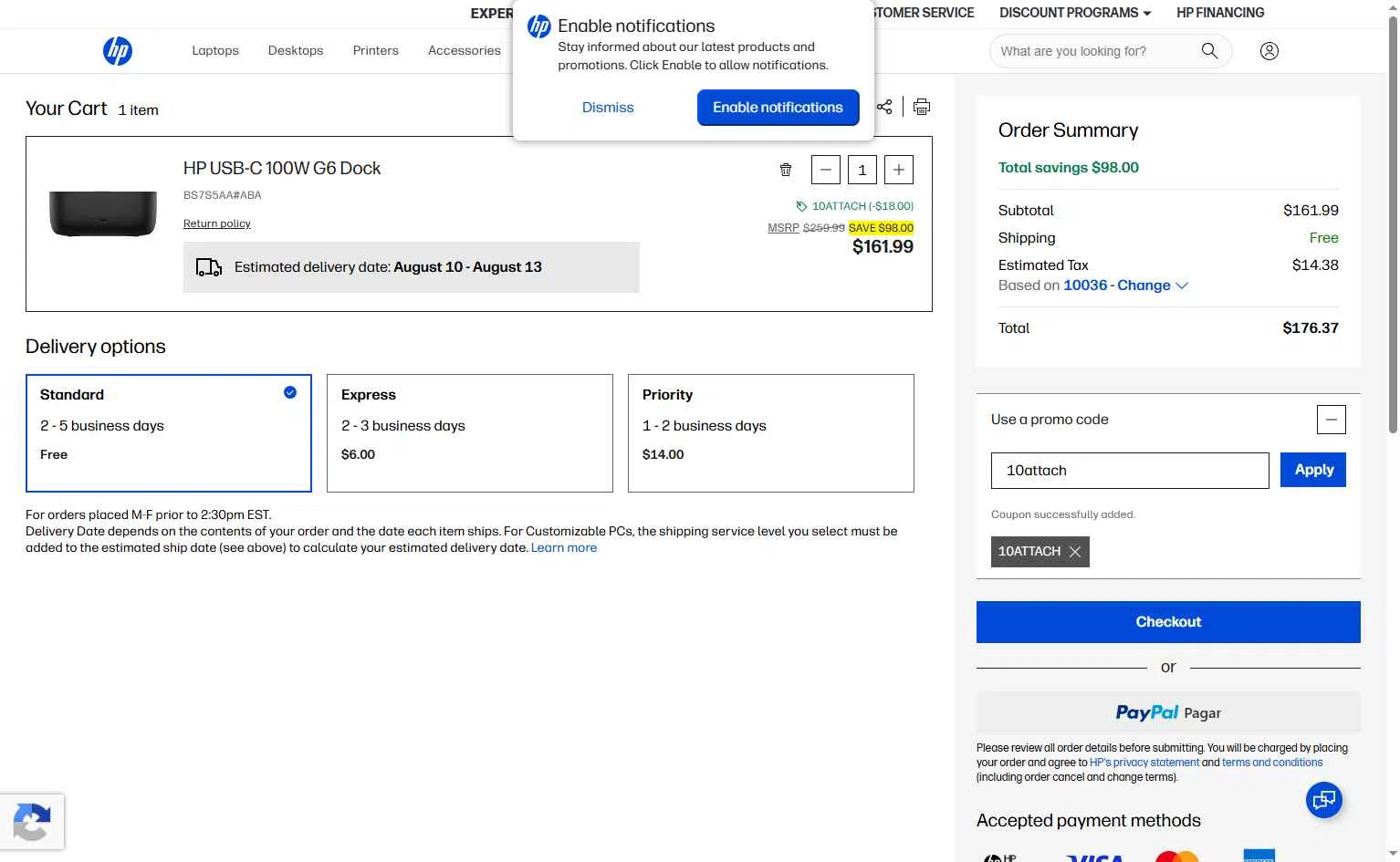Screen dimensions: 1400x862
Task: Open the chat support icon
Action: 1324,800
